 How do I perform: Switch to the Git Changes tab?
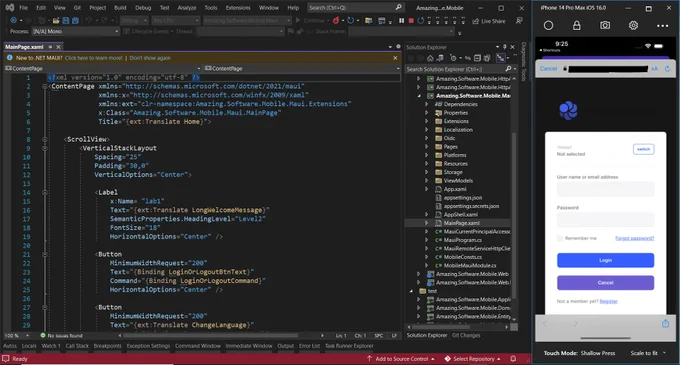[466, 335]
